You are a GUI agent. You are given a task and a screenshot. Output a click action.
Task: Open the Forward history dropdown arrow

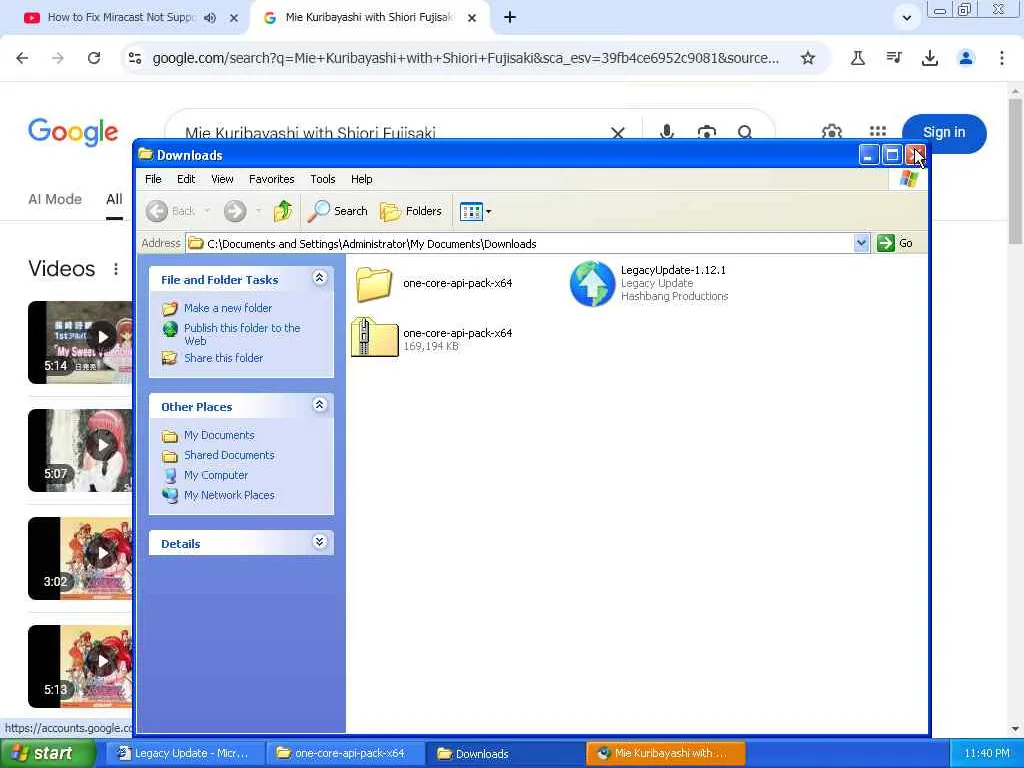(259, 211)
